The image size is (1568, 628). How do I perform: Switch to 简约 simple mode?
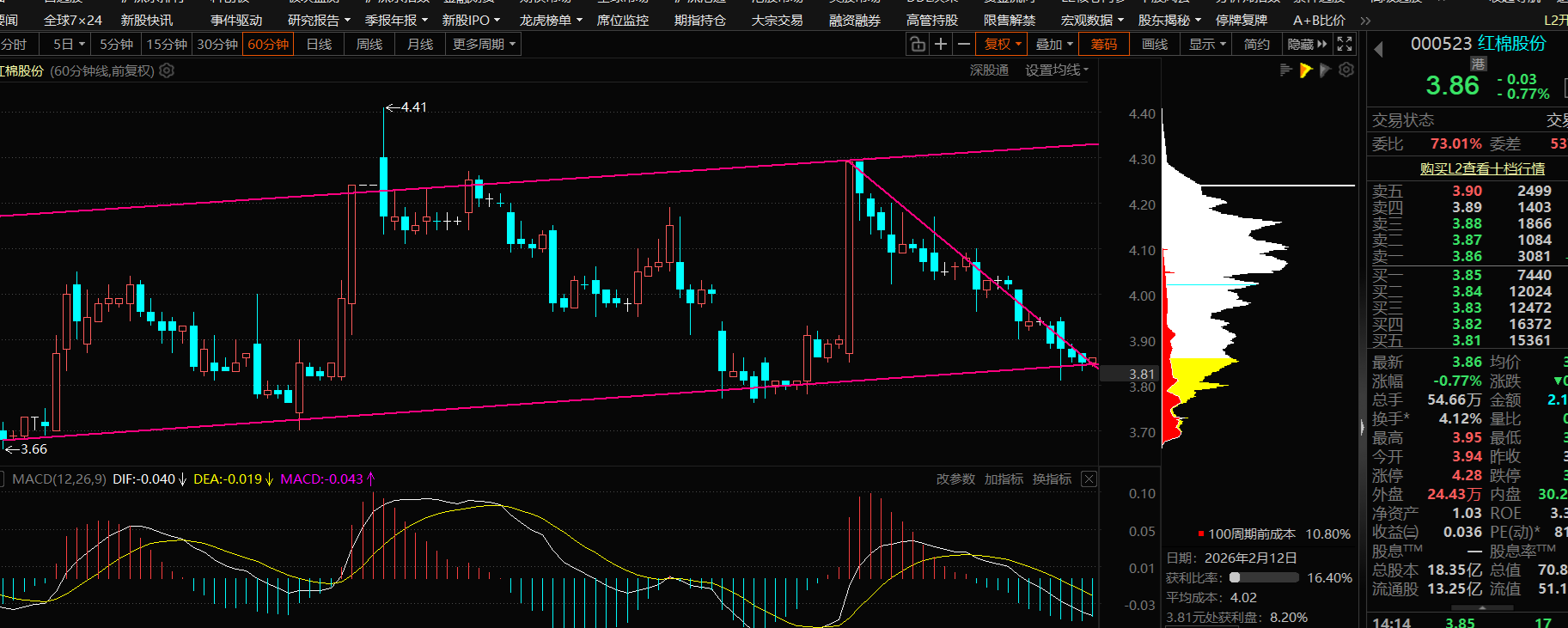point(1257,44)
